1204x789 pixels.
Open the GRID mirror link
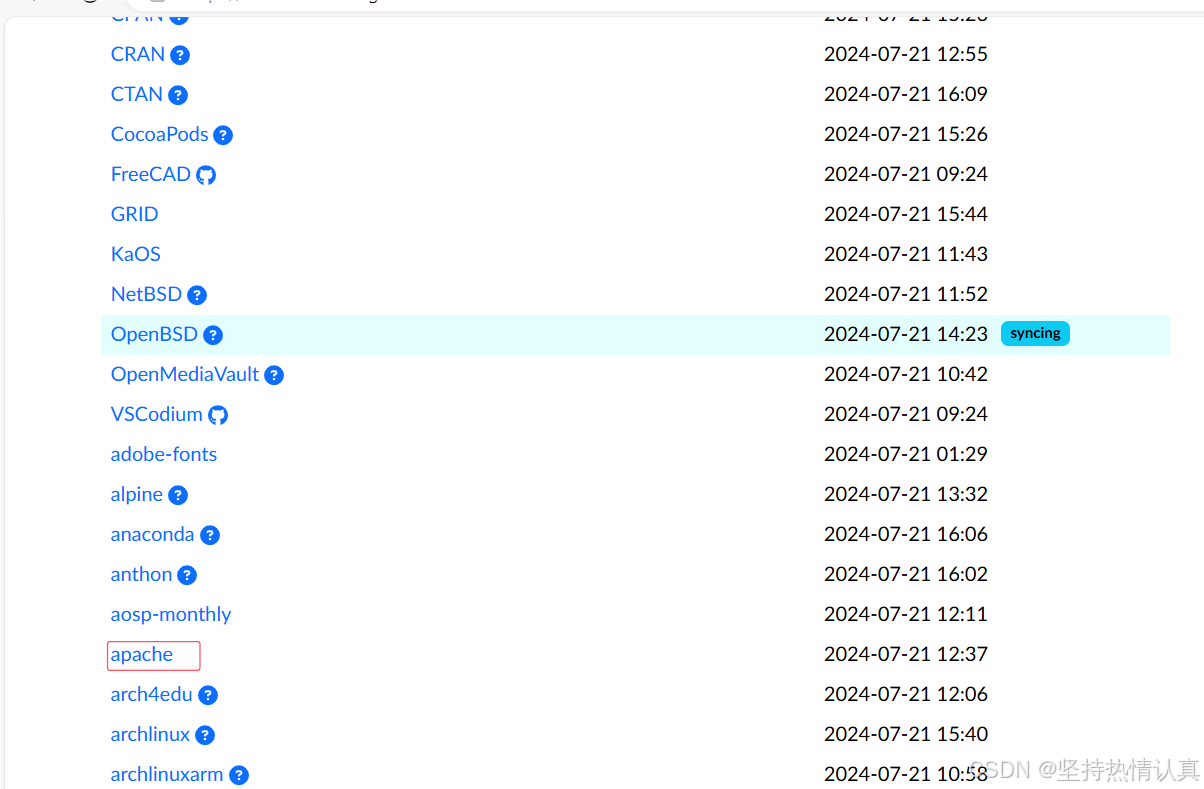(135, 214)
